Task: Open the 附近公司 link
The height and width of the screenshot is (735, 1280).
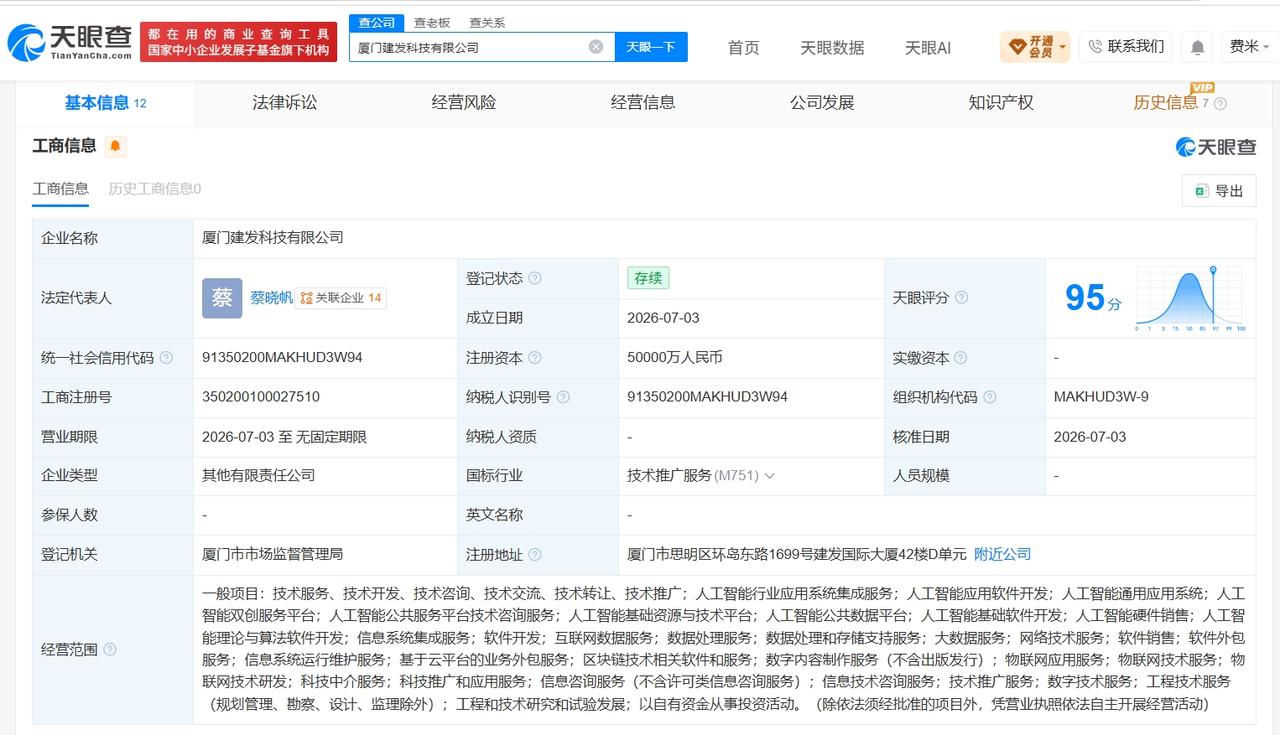Action: coord(1002,554)
